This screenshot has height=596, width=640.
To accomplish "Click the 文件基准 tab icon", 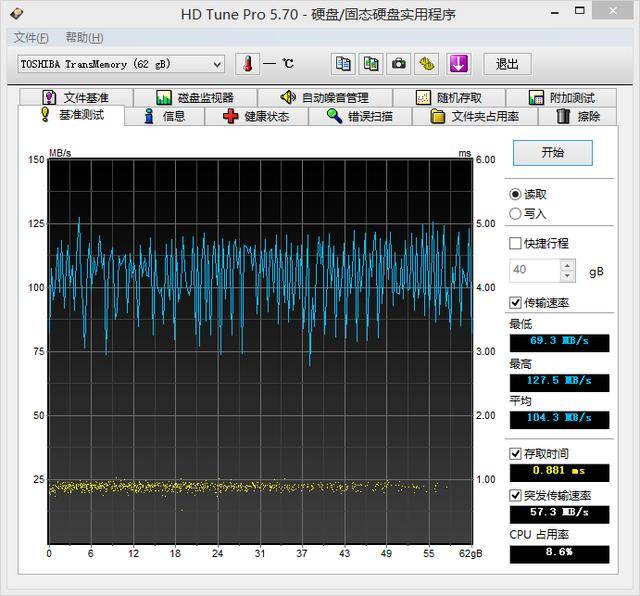I will click(x=49, y=98).
